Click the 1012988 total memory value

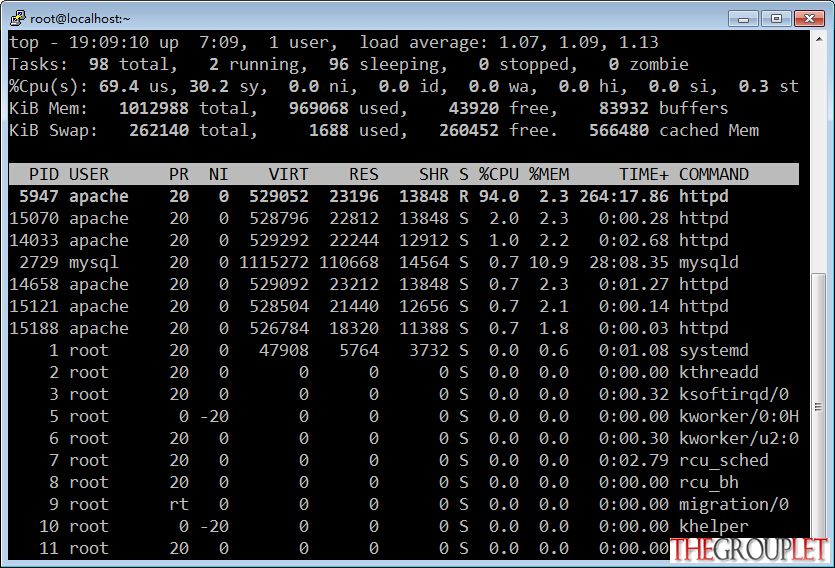(154, 108)
